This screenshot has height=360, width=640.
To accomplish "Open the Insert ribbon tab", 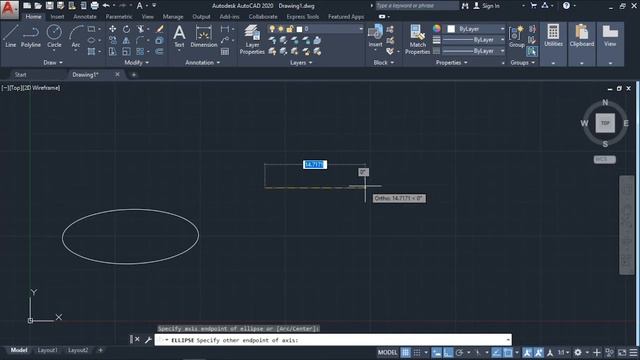I will pos(57,17).
